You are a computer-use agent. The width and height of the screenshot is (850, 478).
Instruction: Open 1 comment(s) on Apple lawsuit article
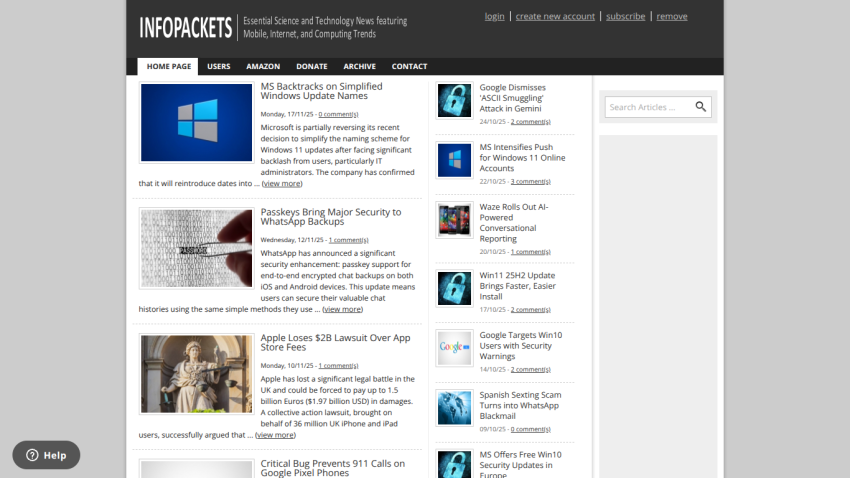pos(338,366)
